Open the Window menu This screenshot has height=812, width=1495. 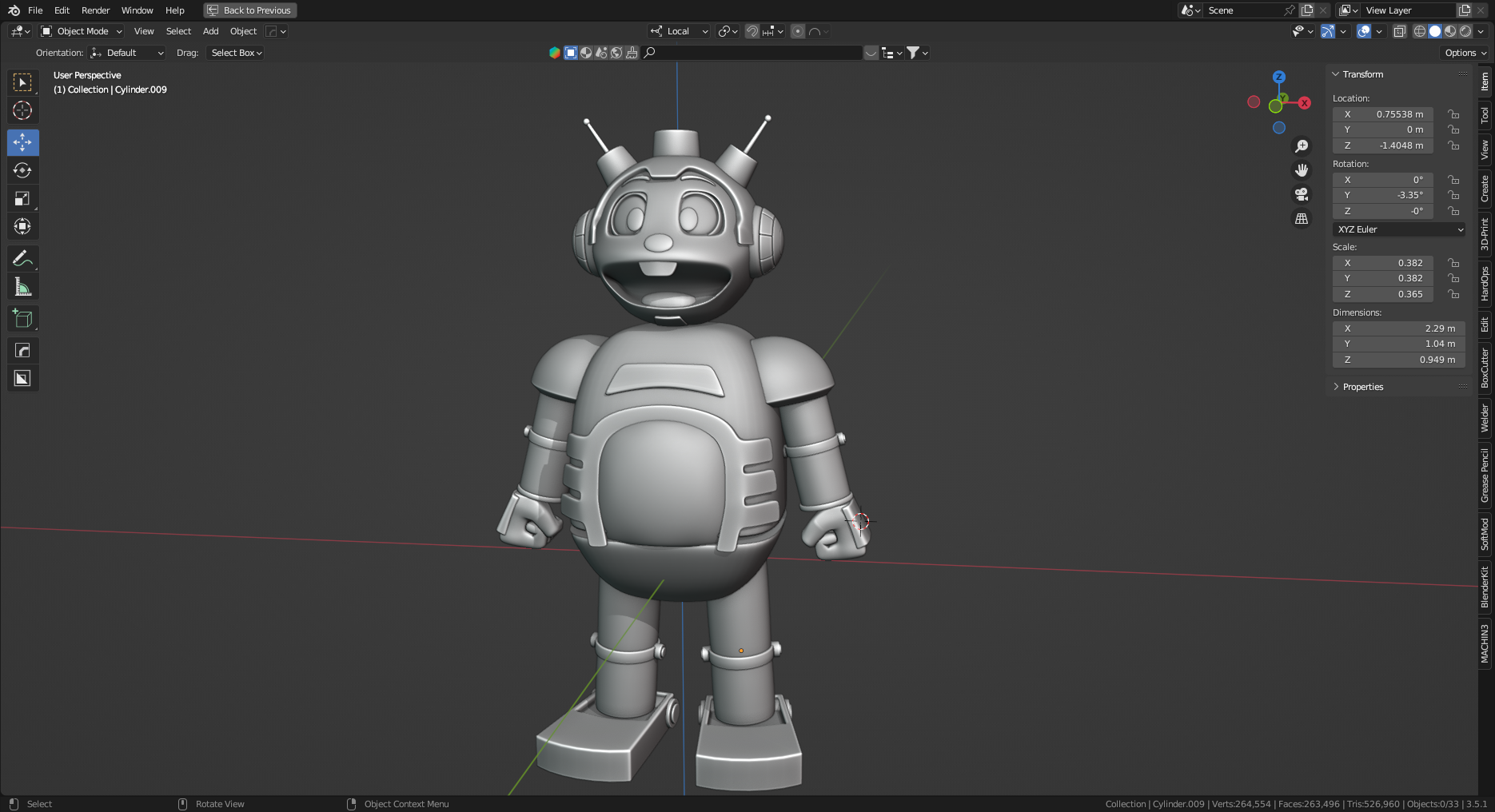click(x=137, y=10)
